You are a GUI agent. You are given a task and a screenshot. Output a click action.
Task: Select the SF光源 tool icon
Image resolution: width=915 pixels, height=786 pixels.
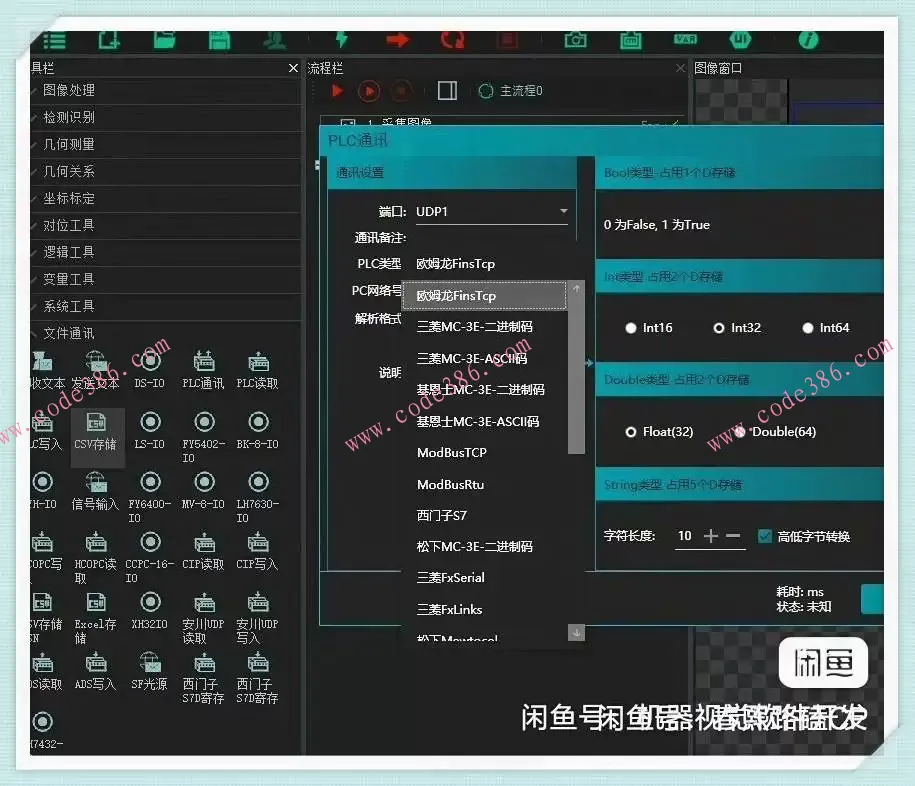[149, 672]
